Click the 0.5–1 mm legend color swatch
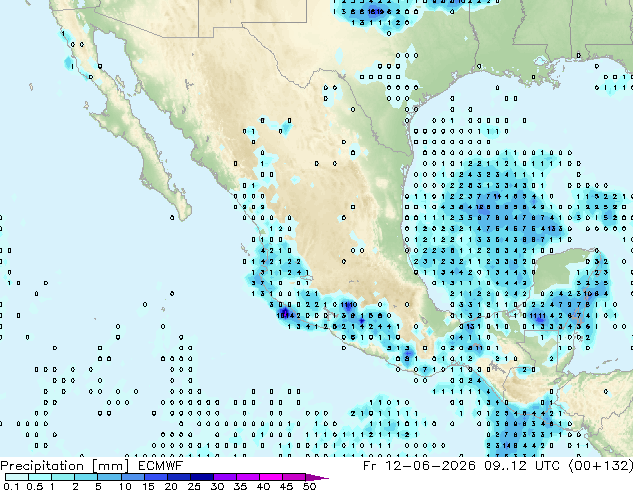 [40, 477]
